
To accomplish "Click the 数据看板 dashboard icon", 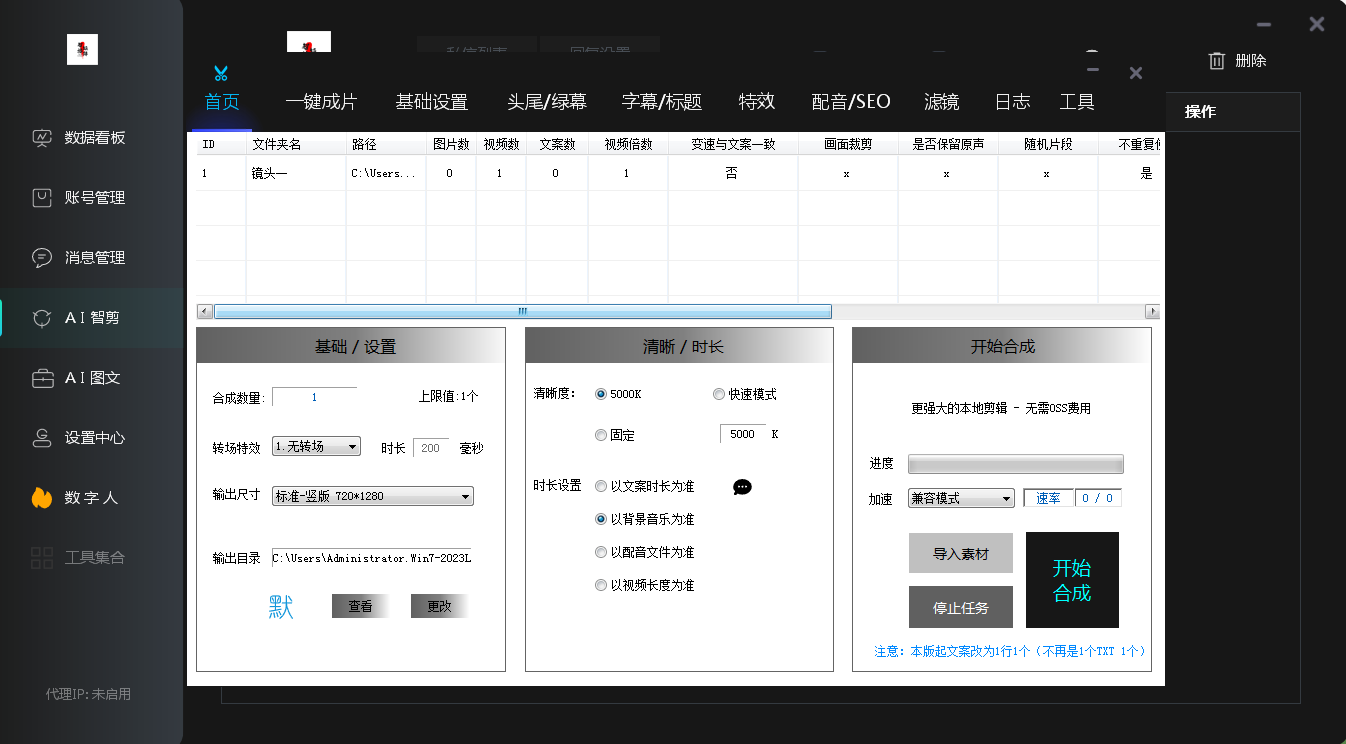I will tap(42, 138).
